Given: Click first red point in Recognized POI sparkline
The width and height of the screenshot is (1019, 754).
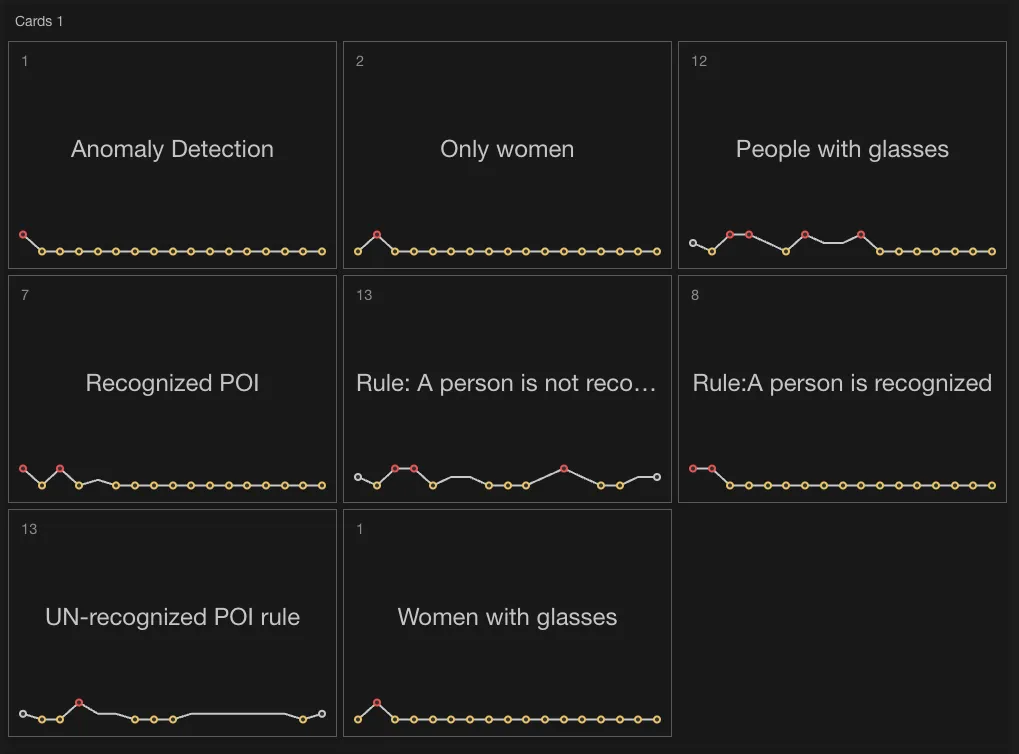Looking at the screenshot, I should coord(23,469).
